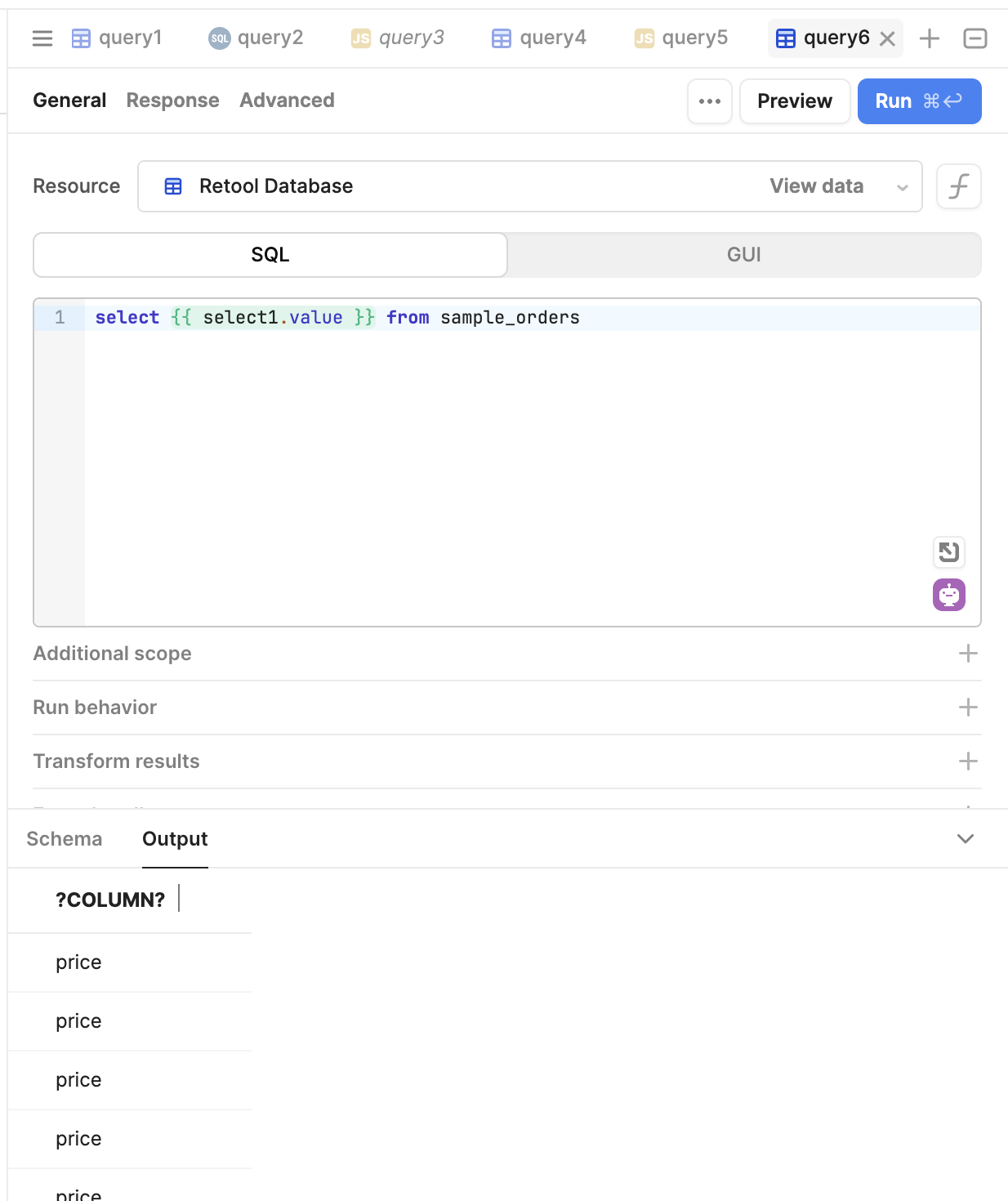Switch to the Schema tab
Screen dimensions: 1008x1201
64,838
